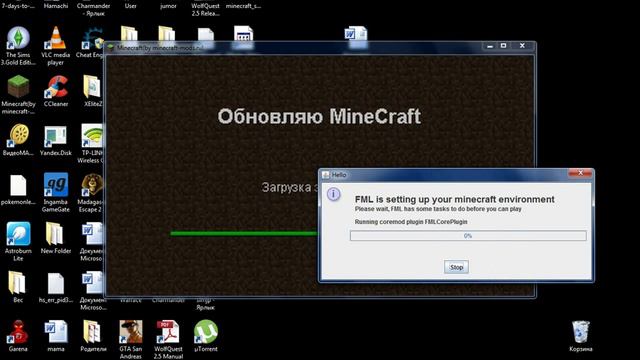Open Документ Microso... icon beside hs_err_pid3
This screenshot has height=360, width=640.
point(92,283)
